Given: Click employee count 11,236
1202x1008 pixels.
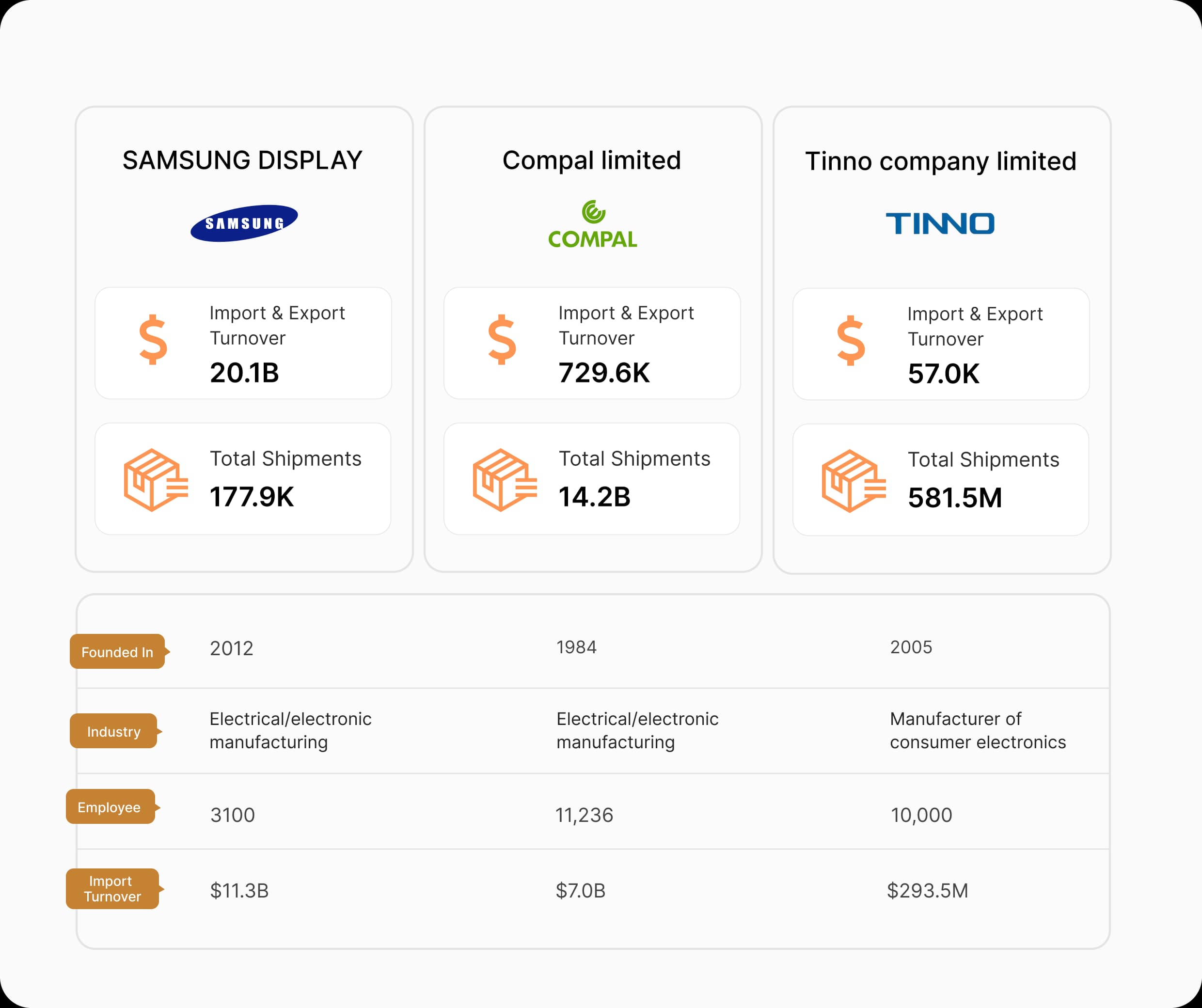Looking at the screenshot, I should click(585, 815).
